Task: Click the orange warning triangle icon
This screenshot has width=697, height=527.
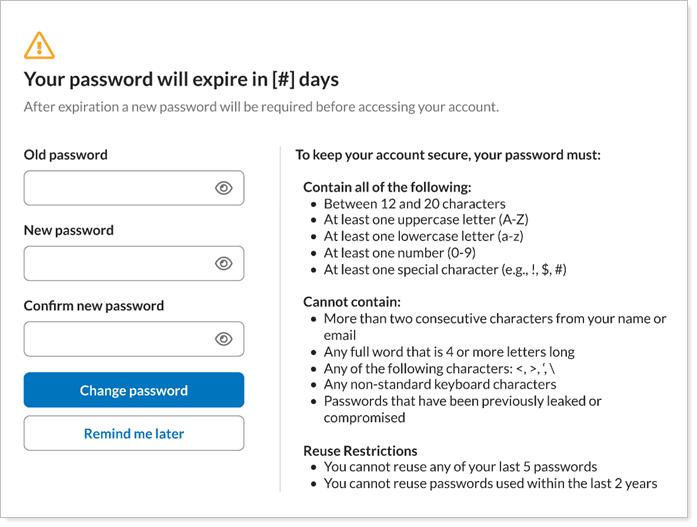Action: [x=39, y=45]
